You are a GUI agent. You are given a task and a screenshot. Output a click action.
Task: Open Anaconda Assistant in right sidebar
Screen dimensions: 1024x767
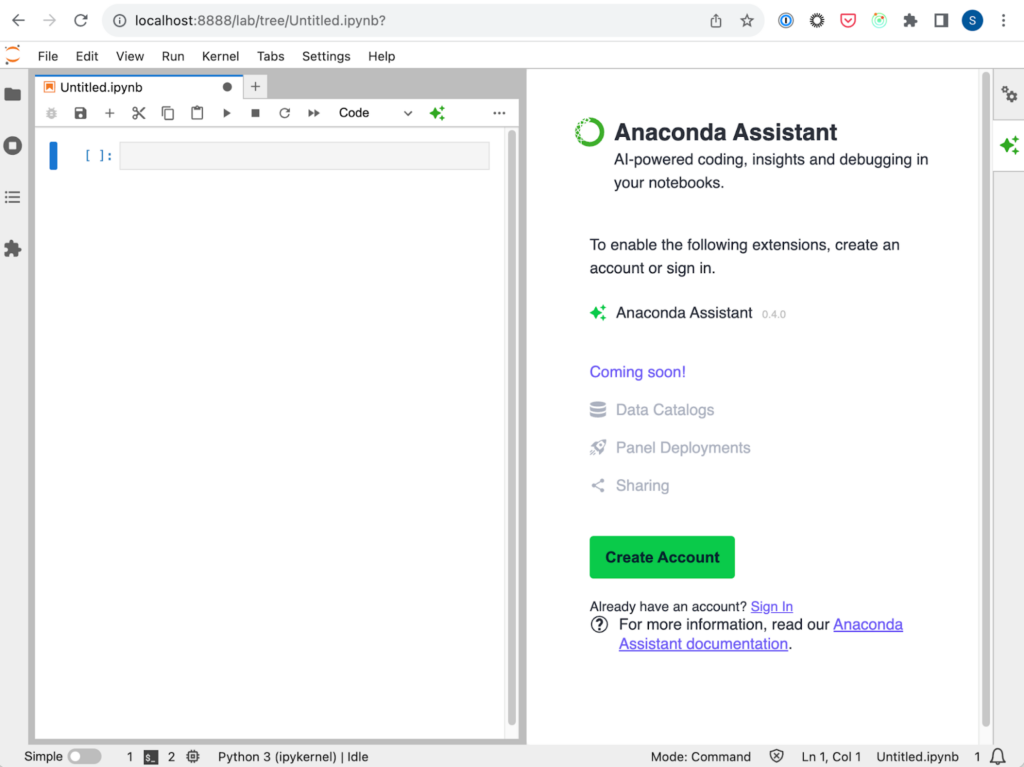pos(1009,145)
